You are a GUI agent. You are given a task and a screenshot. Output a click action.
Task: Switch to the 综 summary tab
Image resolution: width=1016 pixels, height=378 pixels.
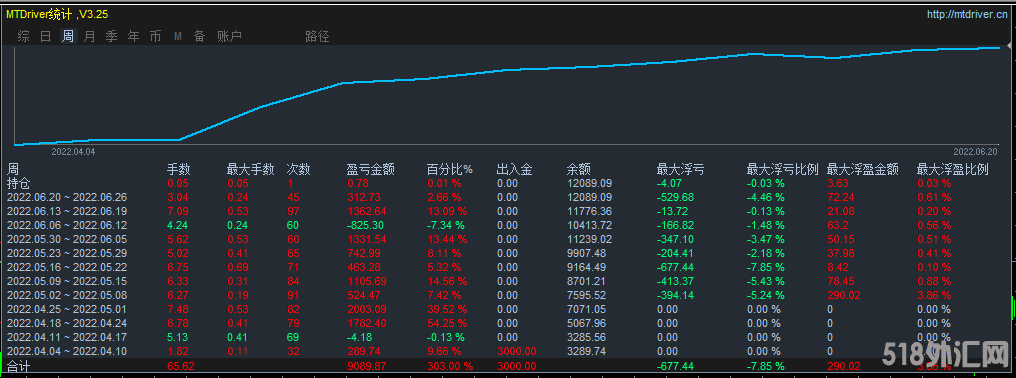[23, 36]
